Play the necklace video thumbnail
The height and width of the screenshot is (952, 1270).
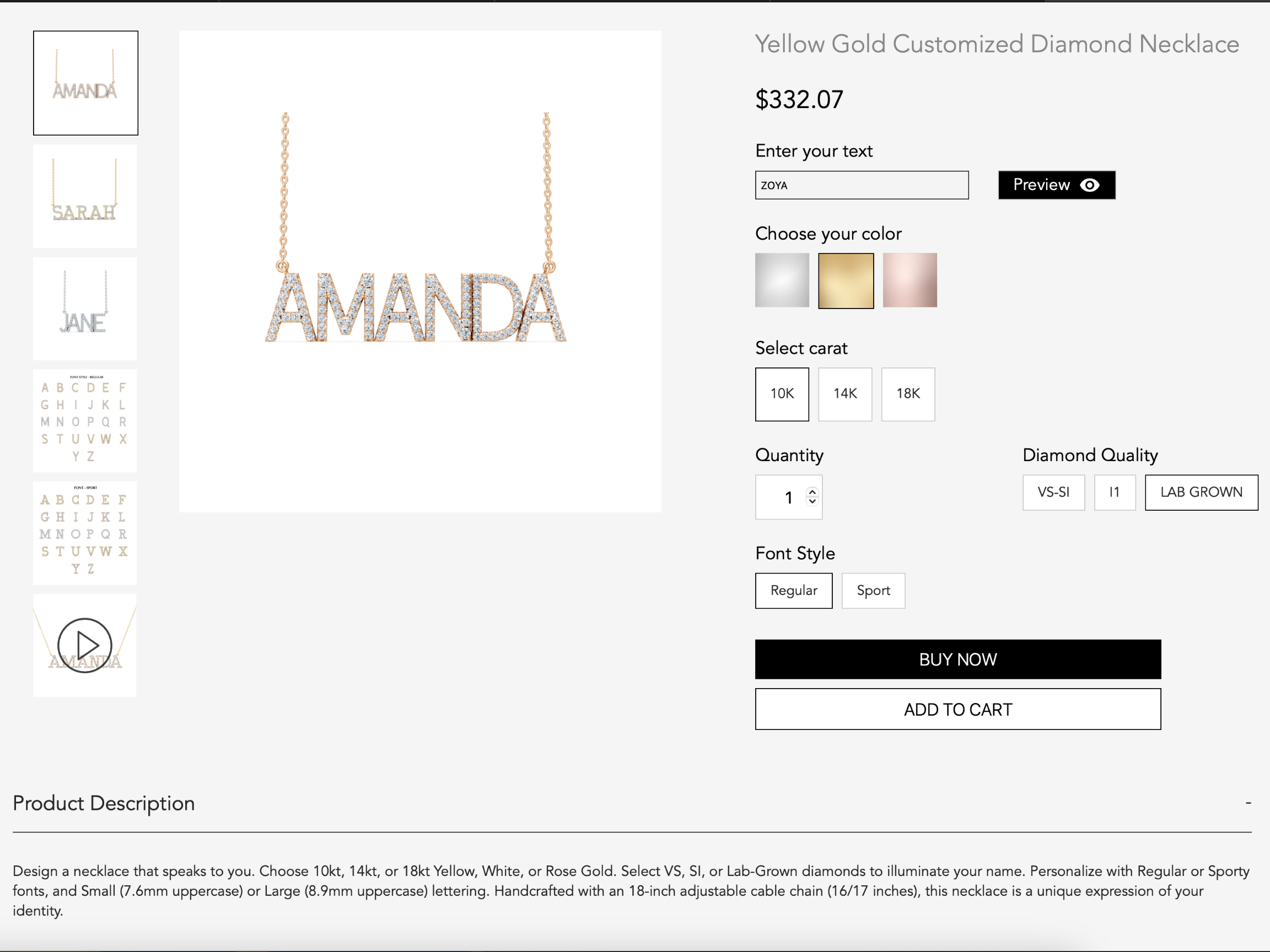(x=85, y=645)
